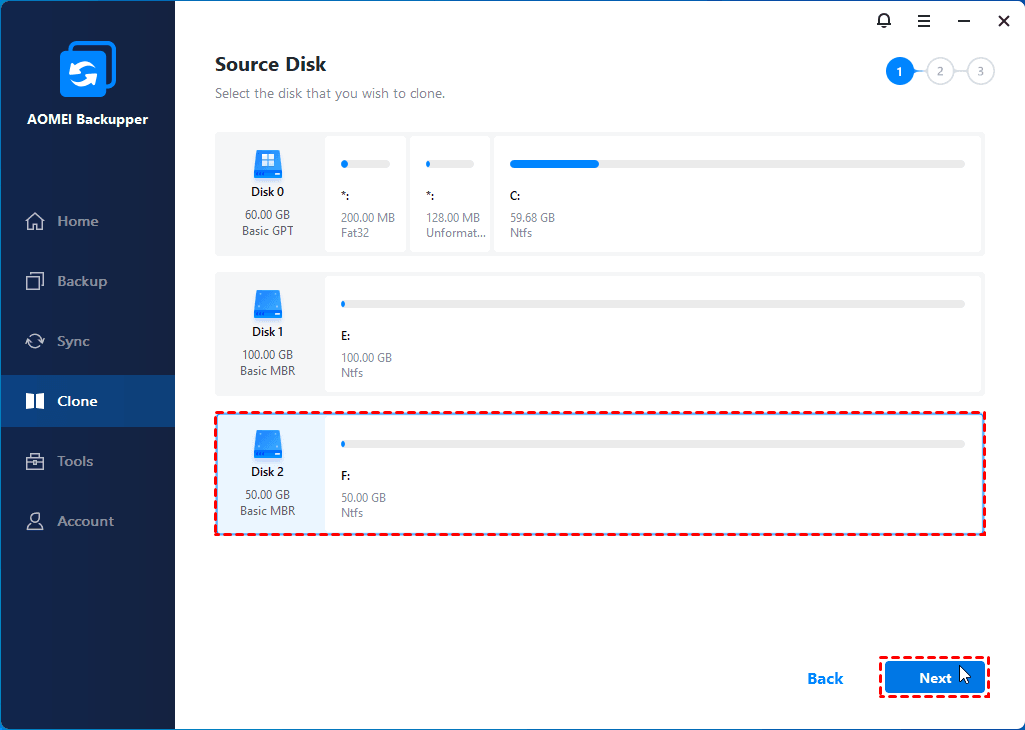
Task: Open the notifications bell icon
Action: coord(884,21)
